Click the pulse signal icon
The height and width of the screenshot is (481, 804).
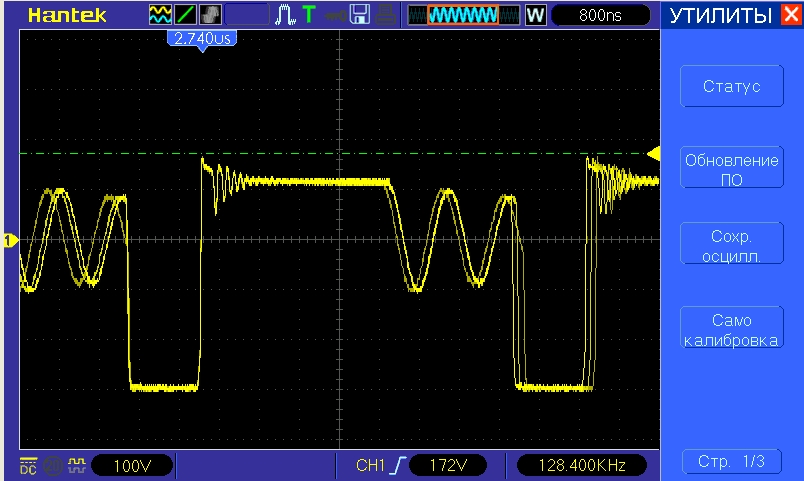285,15
